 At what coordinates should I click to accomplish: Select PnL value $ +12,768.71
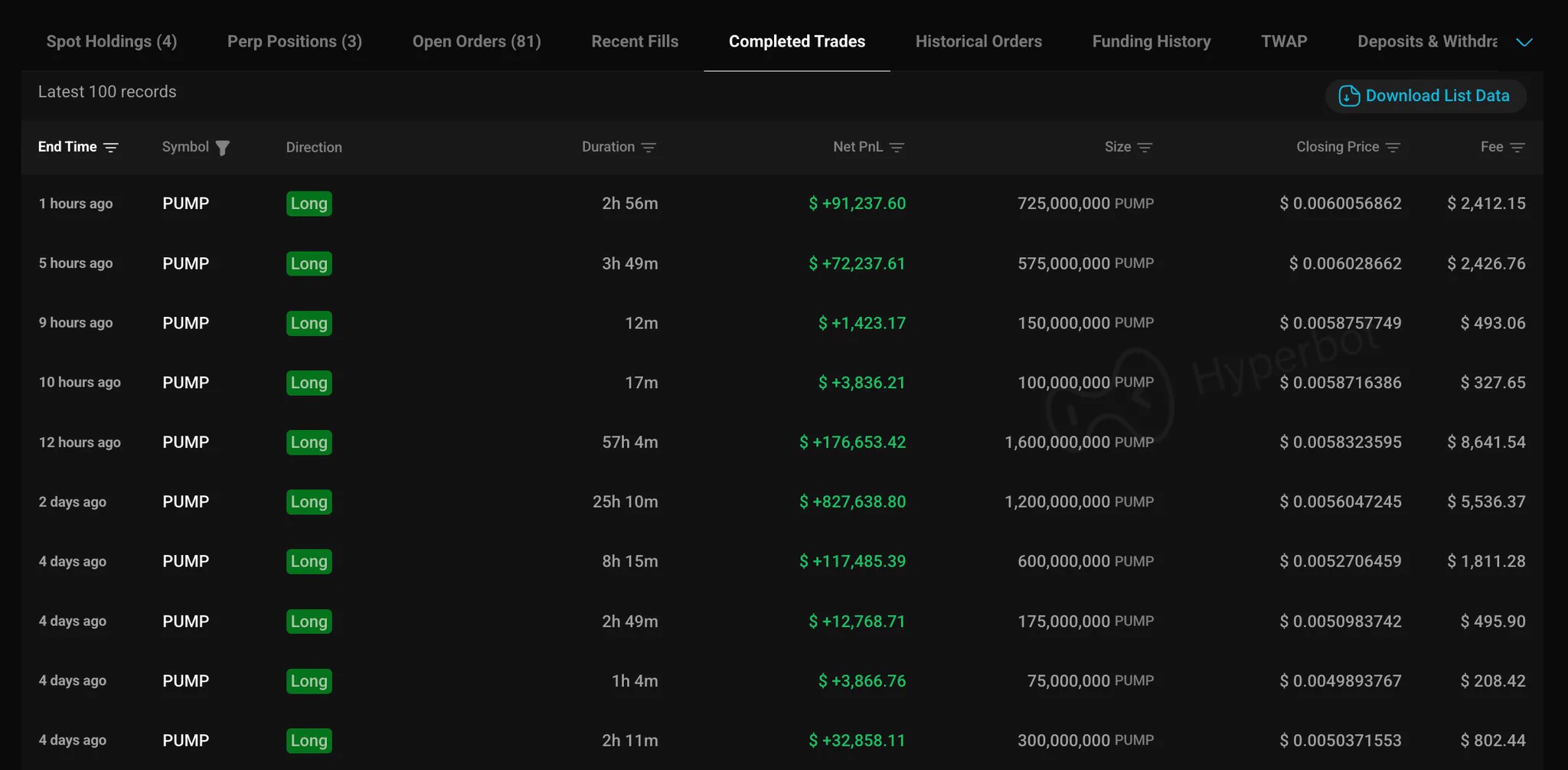pyautogui.click(x=857, y=622)
